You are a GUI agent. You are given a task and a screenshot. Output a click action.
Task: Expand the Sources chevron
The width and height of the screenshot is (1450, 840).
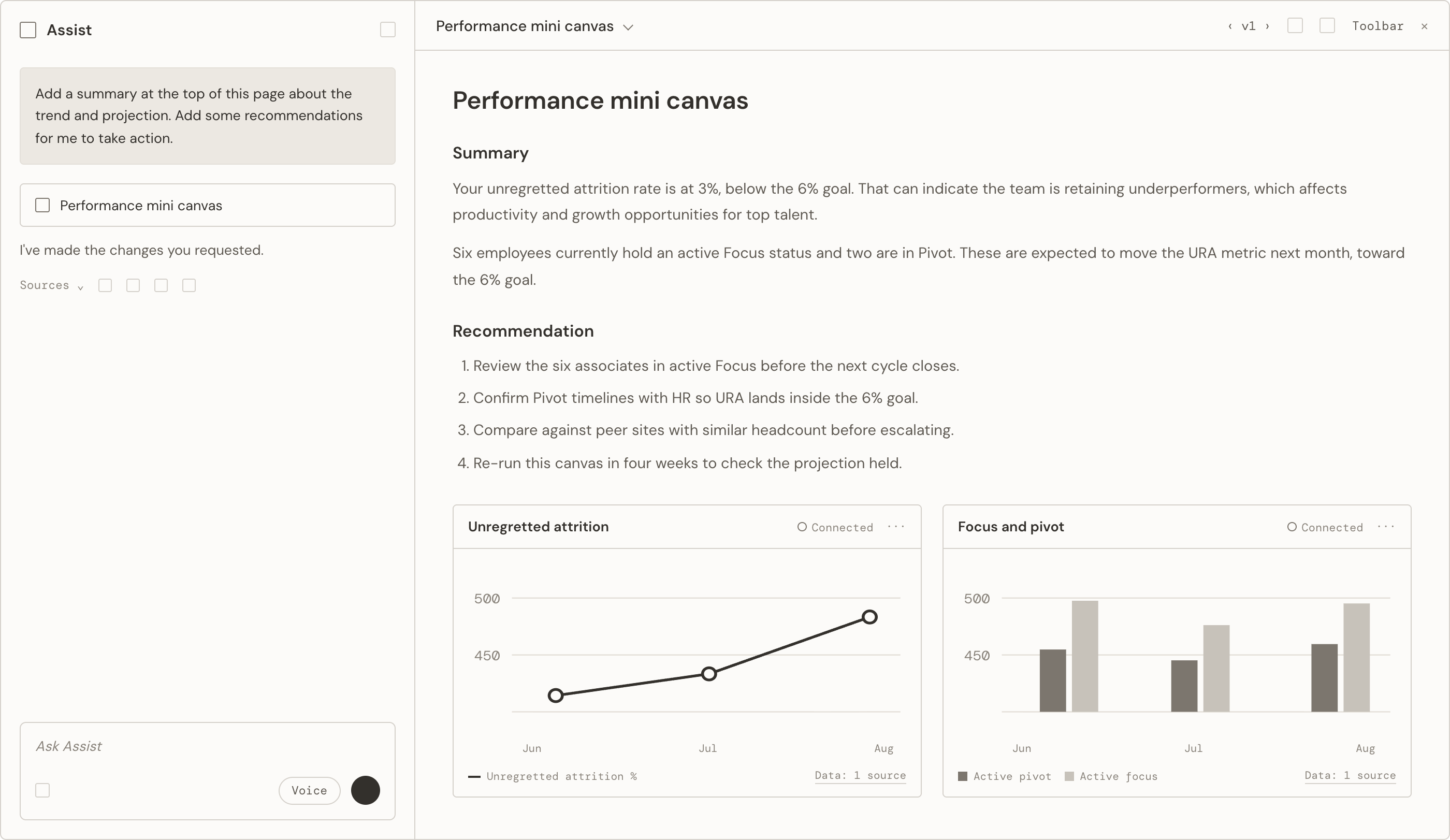coord(81,287)
